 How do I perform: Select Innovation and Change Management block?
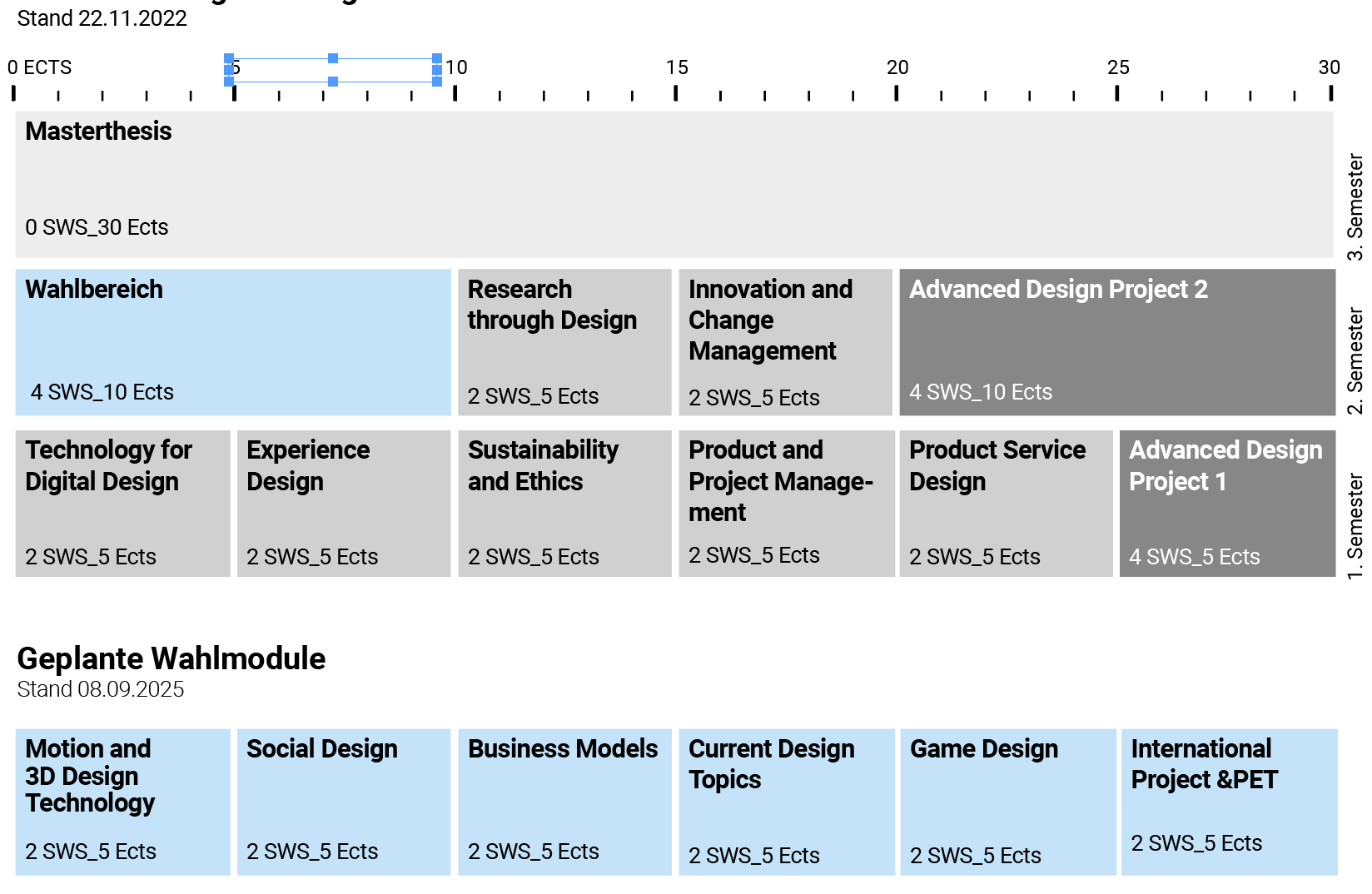point(785,342)
